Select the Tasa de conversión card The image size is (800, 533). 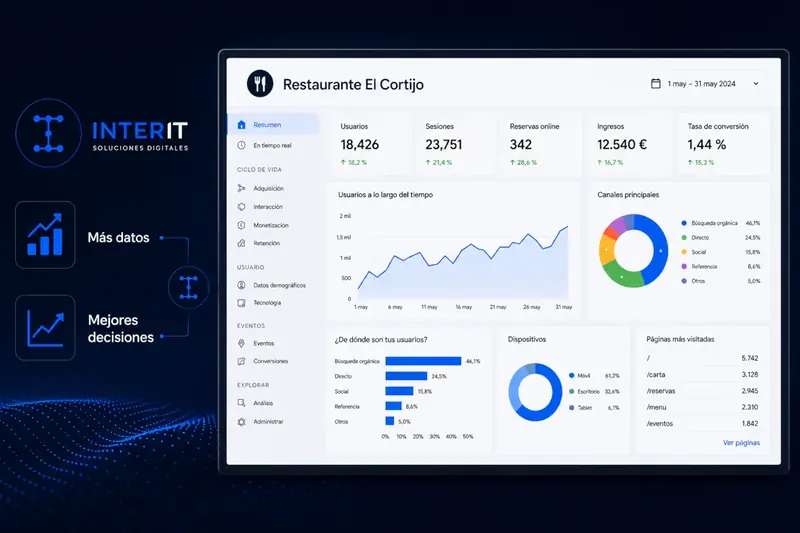[723, 144]
